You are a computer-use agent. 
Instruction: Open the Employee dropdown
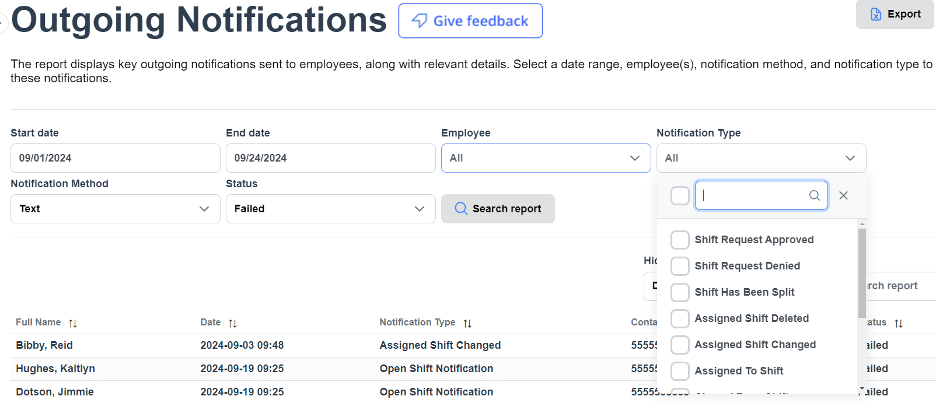coord(545,158)
